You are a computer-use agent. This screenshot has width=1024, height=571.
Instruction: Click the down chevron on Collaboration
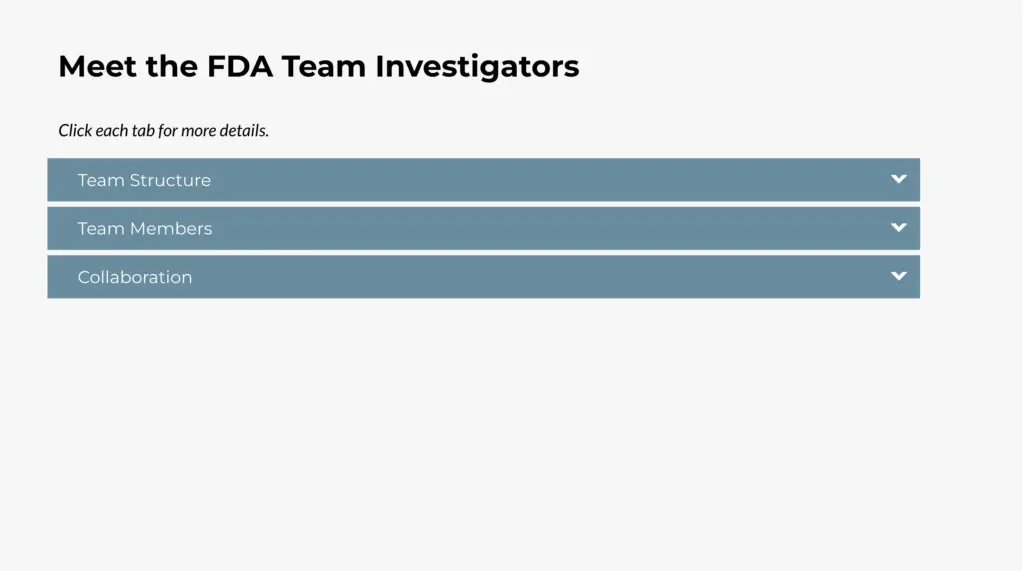click(x=898, y=276)
